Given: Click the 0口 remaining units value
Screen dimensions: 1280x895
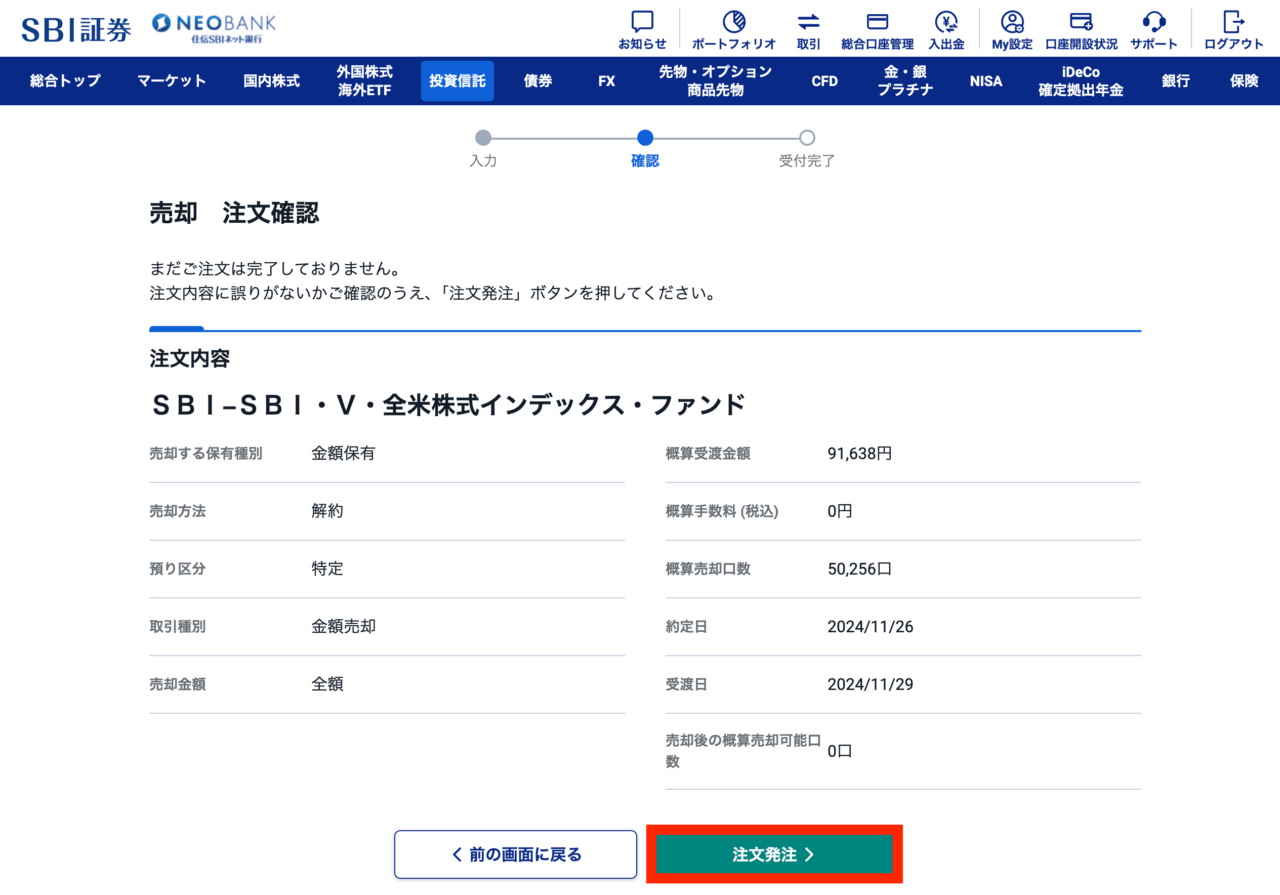Looking at the screenshot, I should coord(840,751).
